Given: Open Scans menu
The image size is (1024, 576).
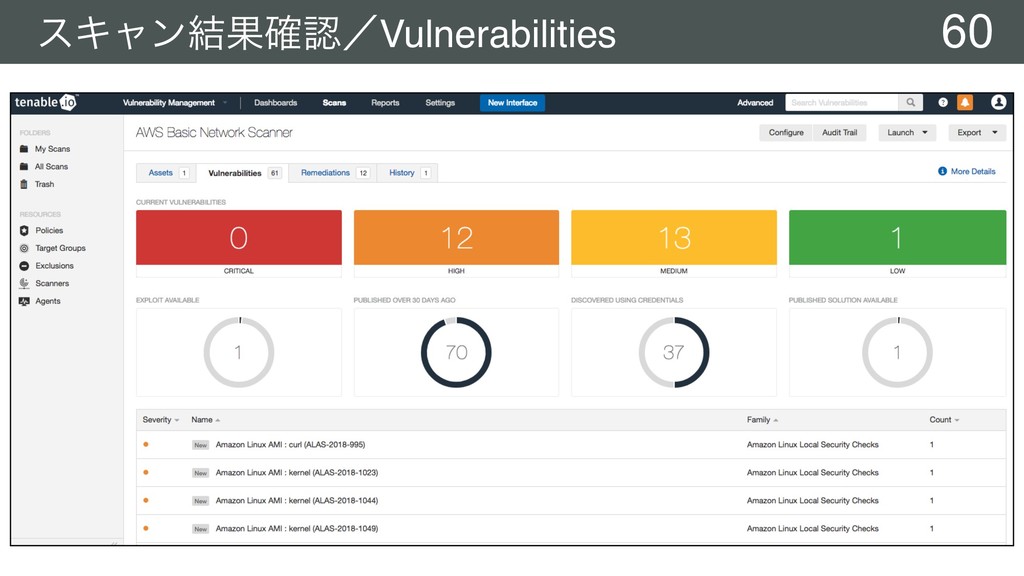Looking at the screenshot, I should (334, 103).
